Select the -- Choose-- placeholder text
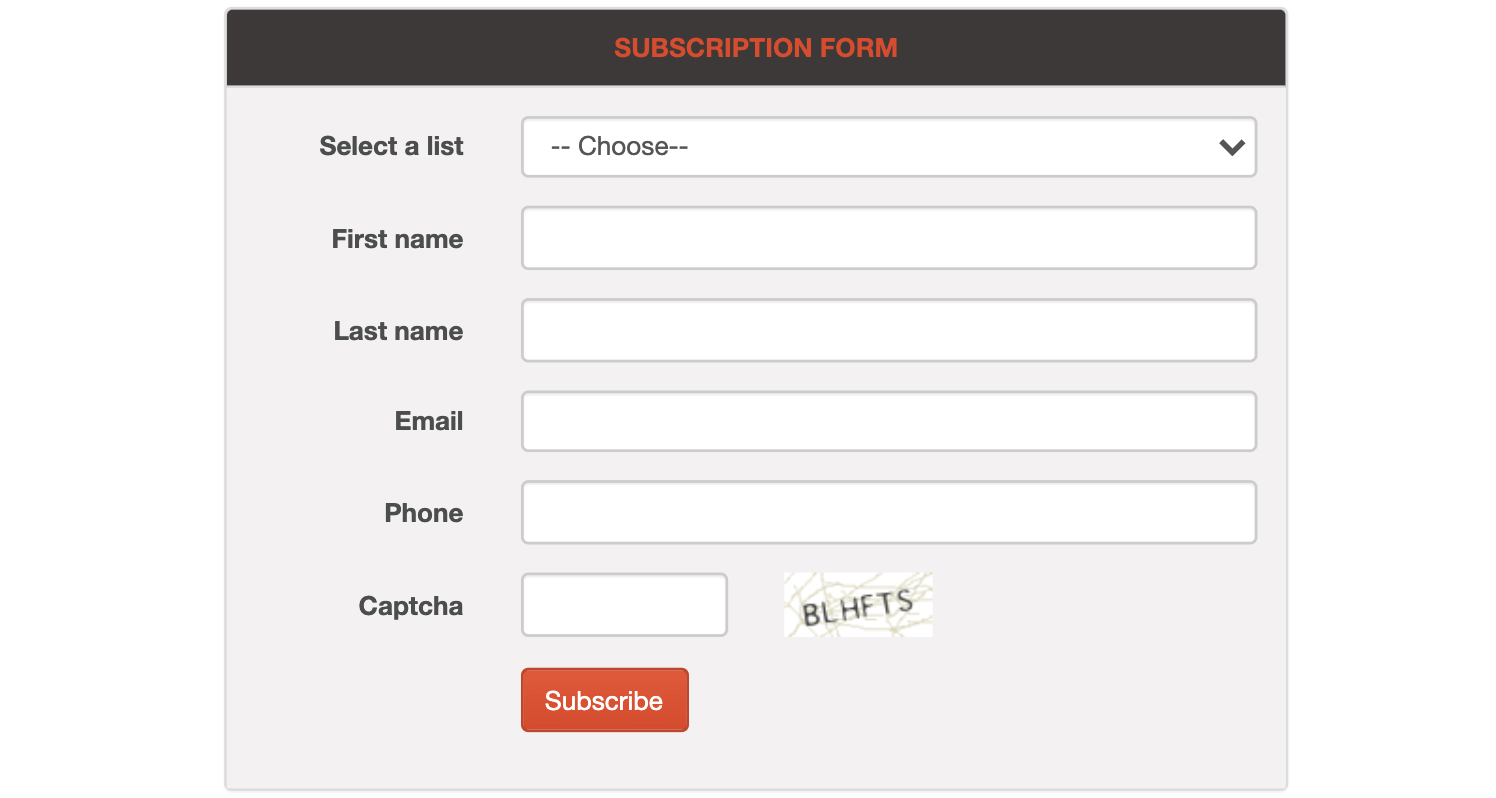The height and width of the screenshot is (798, 1496). click(x=620, y=147)
